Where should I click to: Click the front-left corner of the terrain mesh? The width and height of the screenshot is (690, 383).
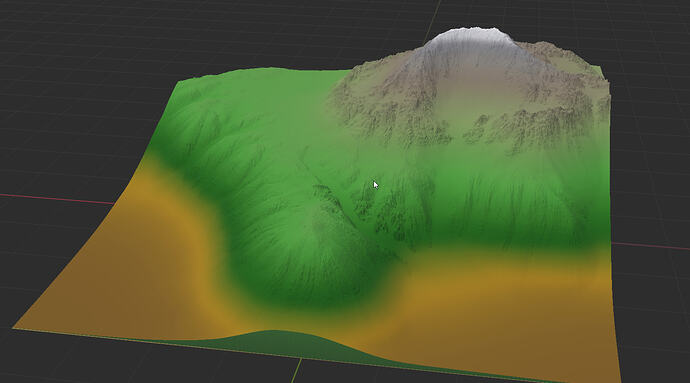(x=14, y=328)
